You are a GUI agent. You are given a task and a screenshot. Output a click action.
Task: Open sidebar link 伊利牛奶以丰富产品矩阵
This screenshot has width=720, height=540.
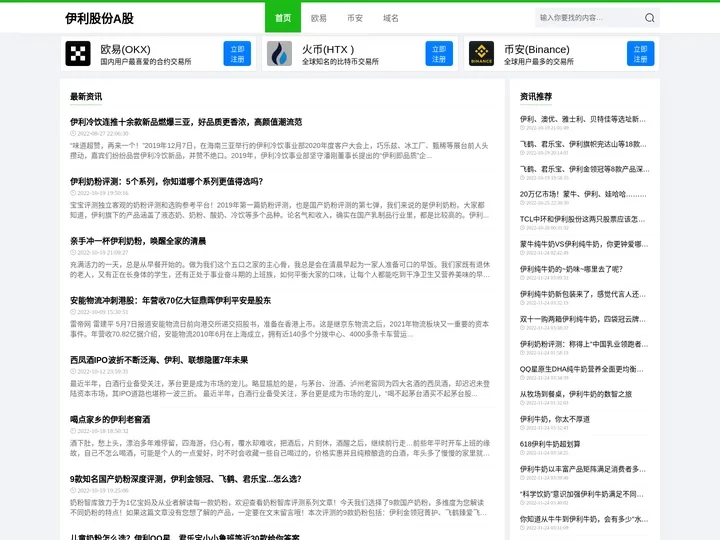pos(583,469)
